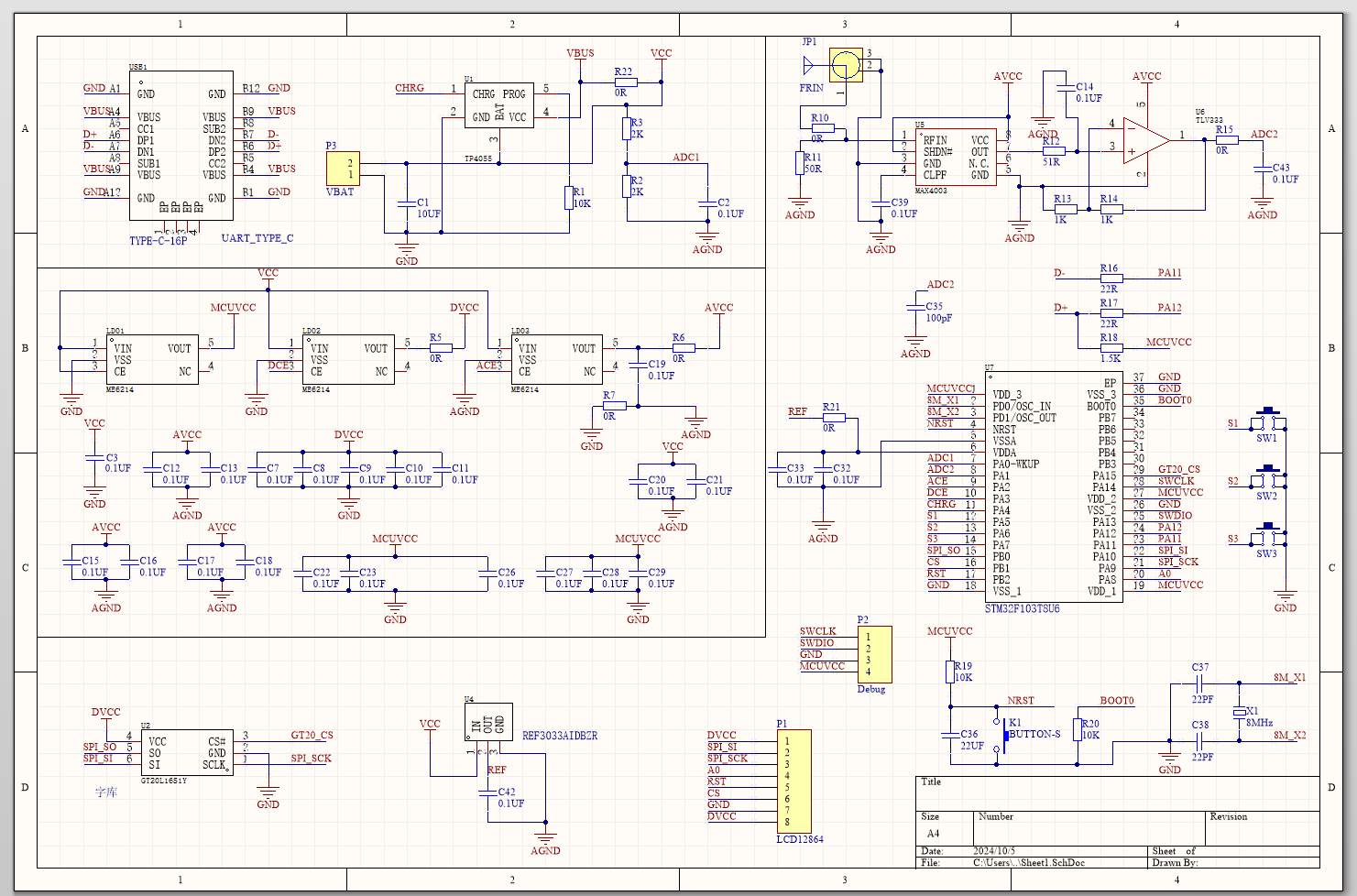Select the TLV333 op-amp triangle symbol
This screenshot has height=896, width=1357.
tap(1144, 141)
